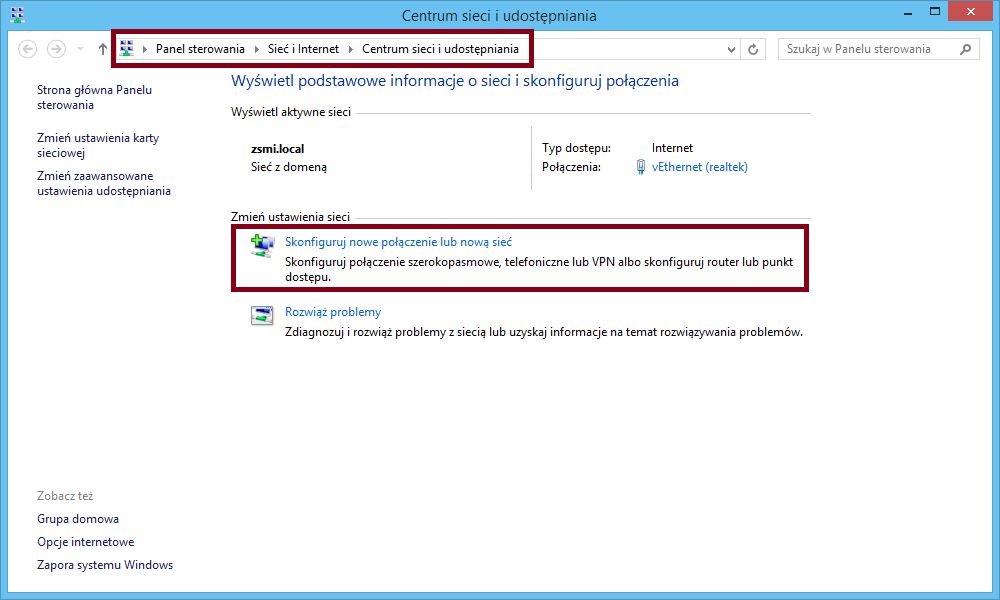Open Zmień ustawienia karty sieciowej

98,145
